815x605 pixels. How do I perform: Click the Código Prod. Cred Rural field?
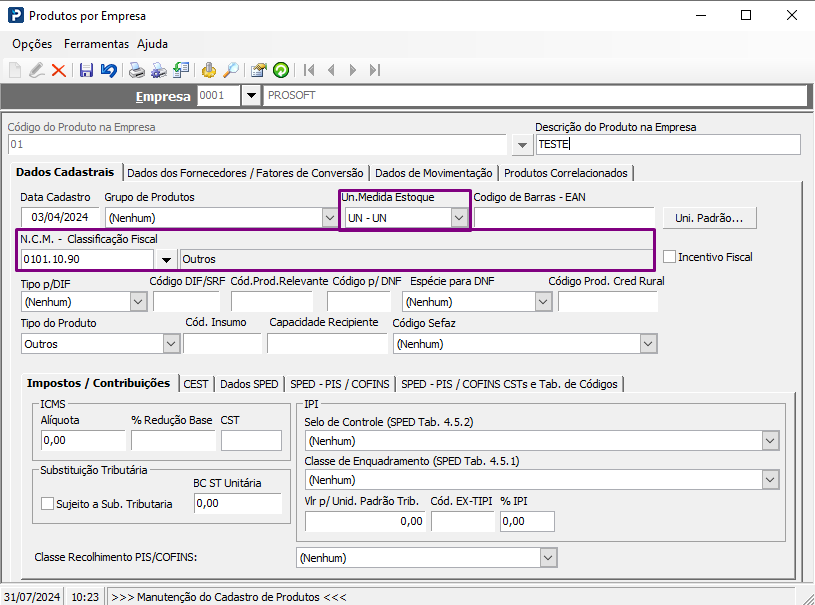click(608, 301)
